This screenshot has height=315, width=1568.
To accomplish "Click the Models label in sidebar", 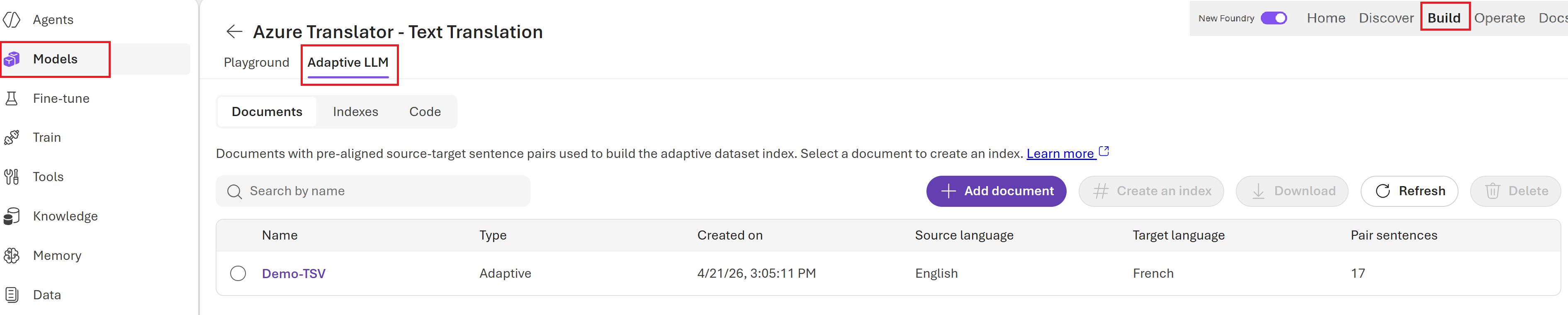I will click(56, 59).
